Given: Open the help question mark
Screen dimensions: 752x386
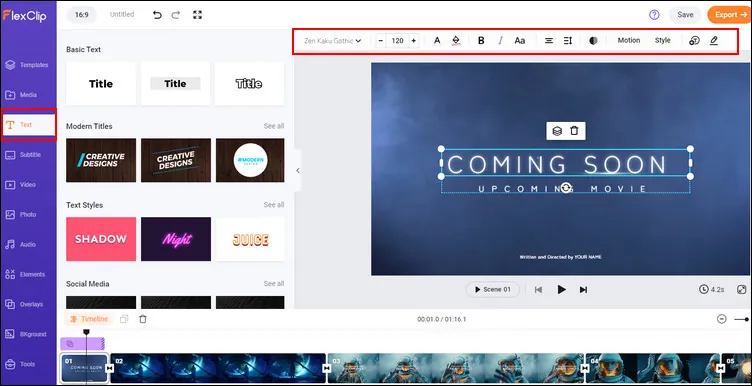Looking at the screenshot, I should pos(654,15).
